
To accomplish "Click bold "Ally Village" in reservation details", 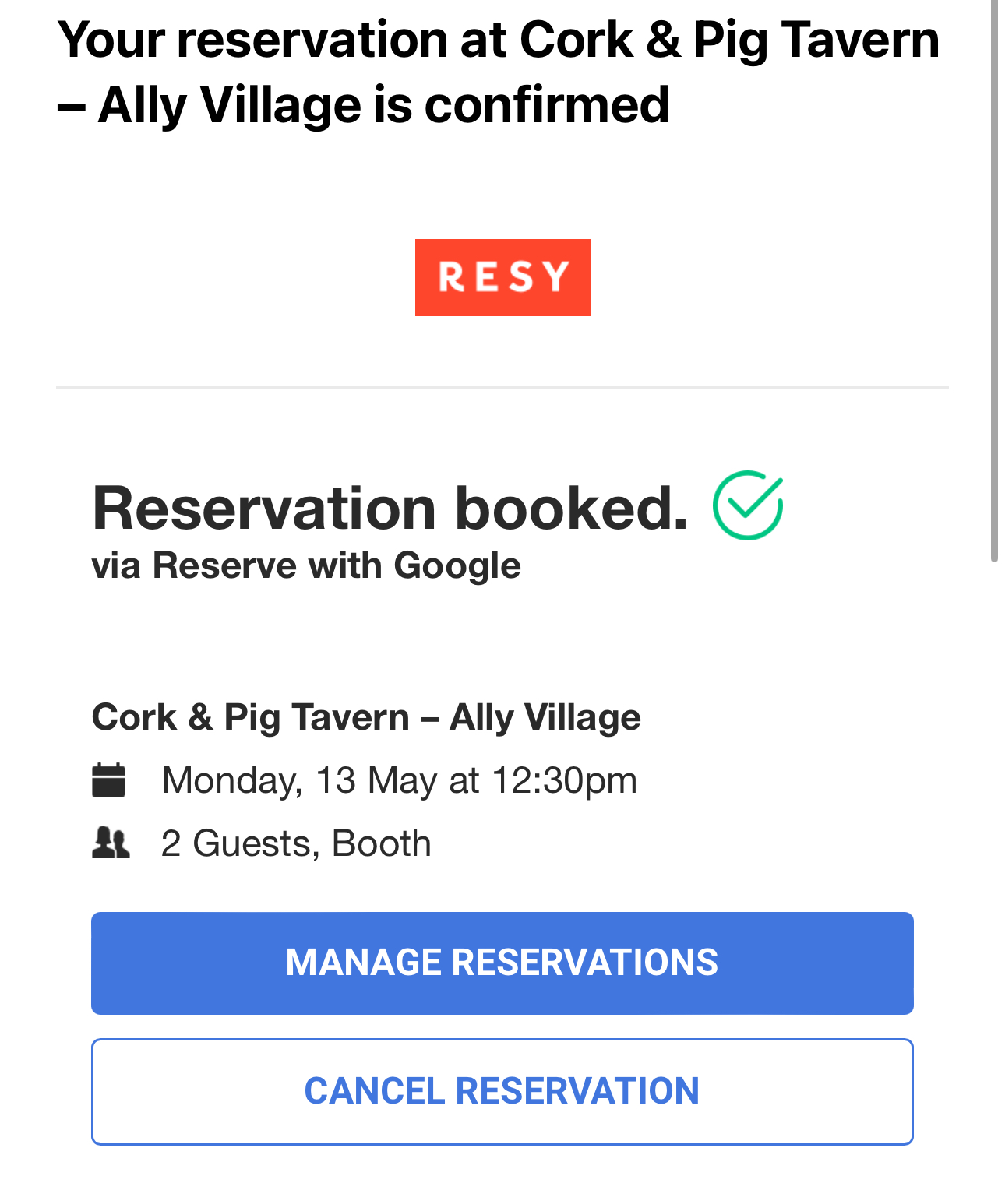I will 545,716.
